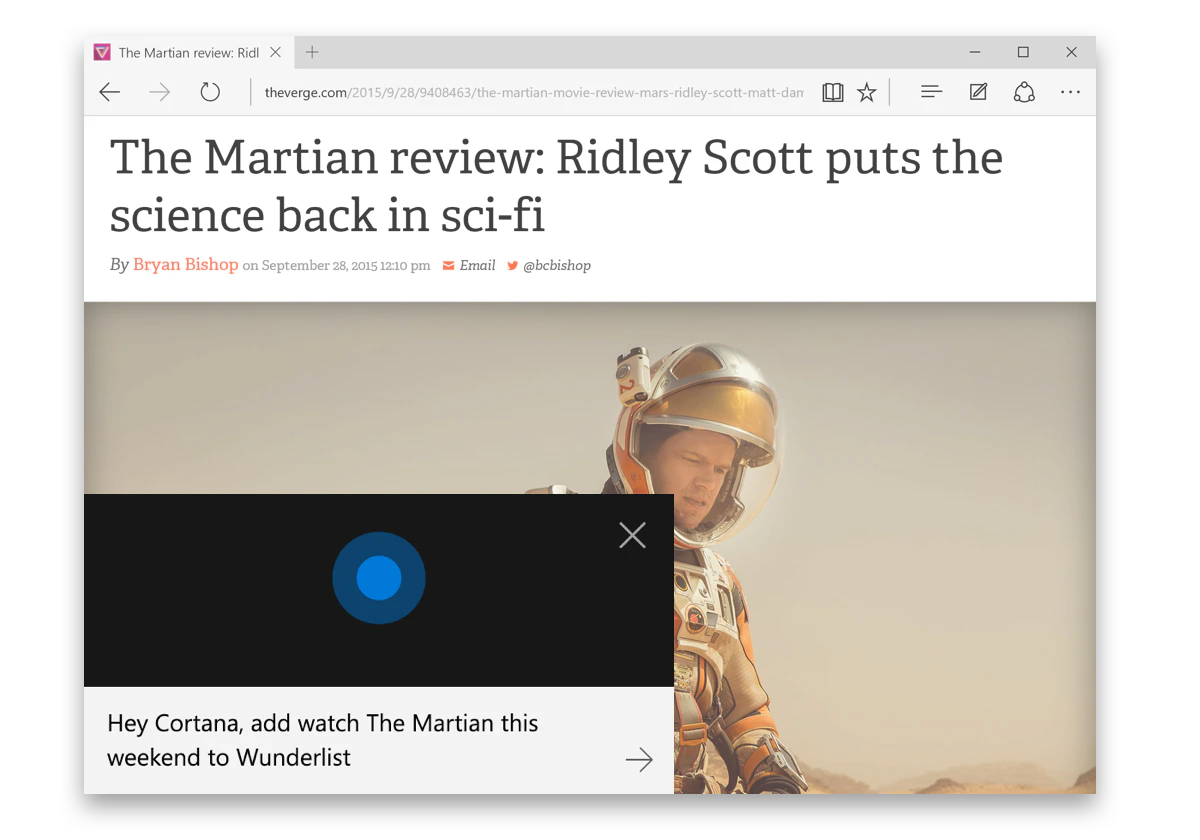
Task: Add page to favorites with star
Action: (867, 93)
